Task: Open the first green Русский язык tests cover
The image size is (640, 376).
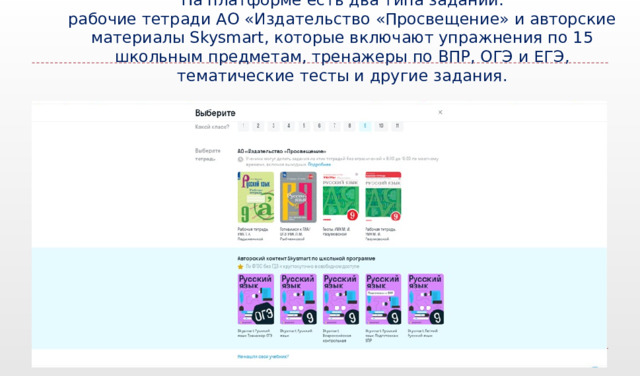Action: click(x=341, y=197)
